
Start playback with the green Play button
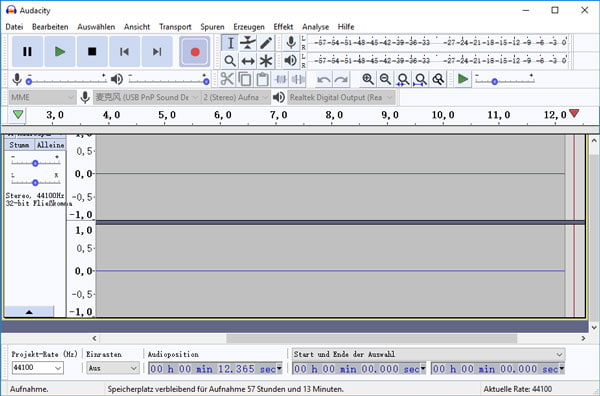(x=60, y=52)
